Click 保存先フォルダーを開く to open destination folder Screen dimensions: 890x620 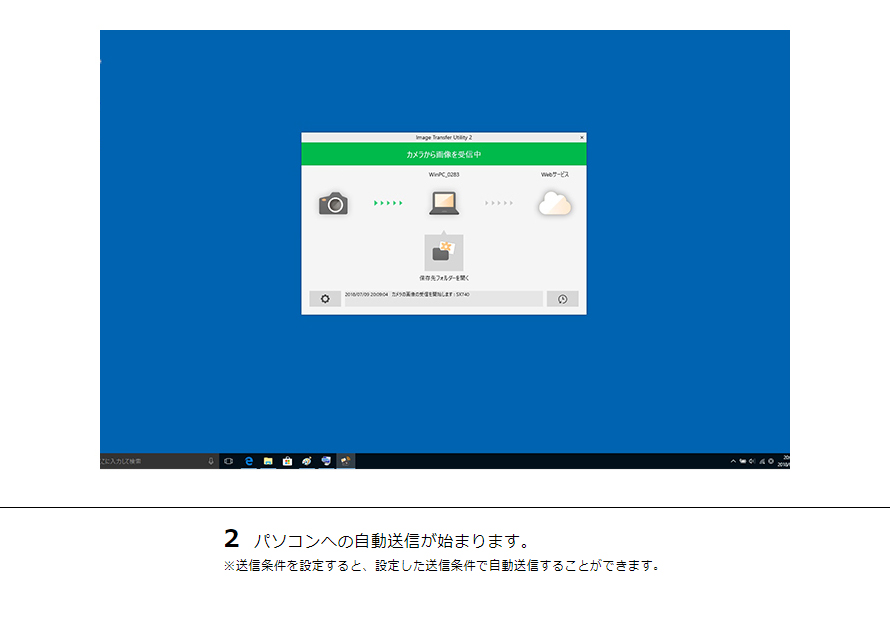coord(446,275)
